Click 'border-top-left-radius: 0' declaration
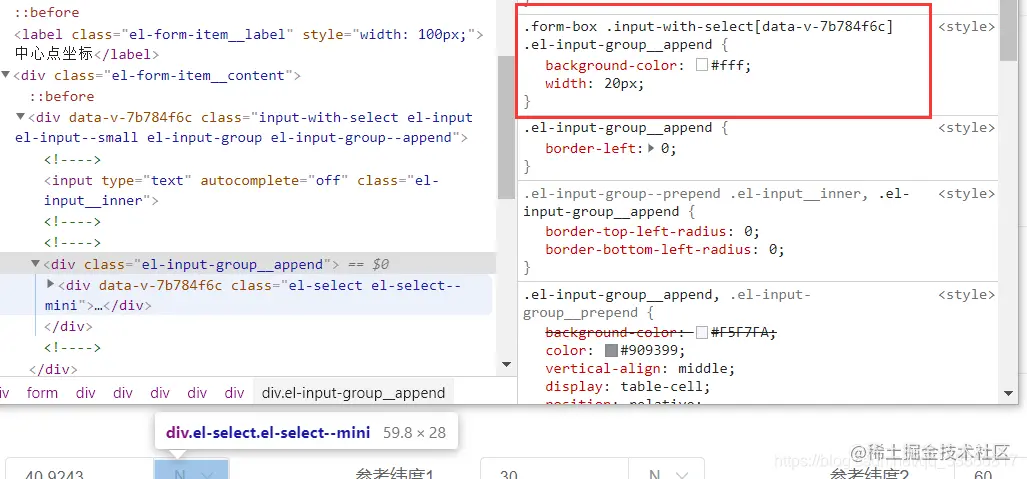The width and height of the screenshot is (1027, 479). [x=652, y=231]
